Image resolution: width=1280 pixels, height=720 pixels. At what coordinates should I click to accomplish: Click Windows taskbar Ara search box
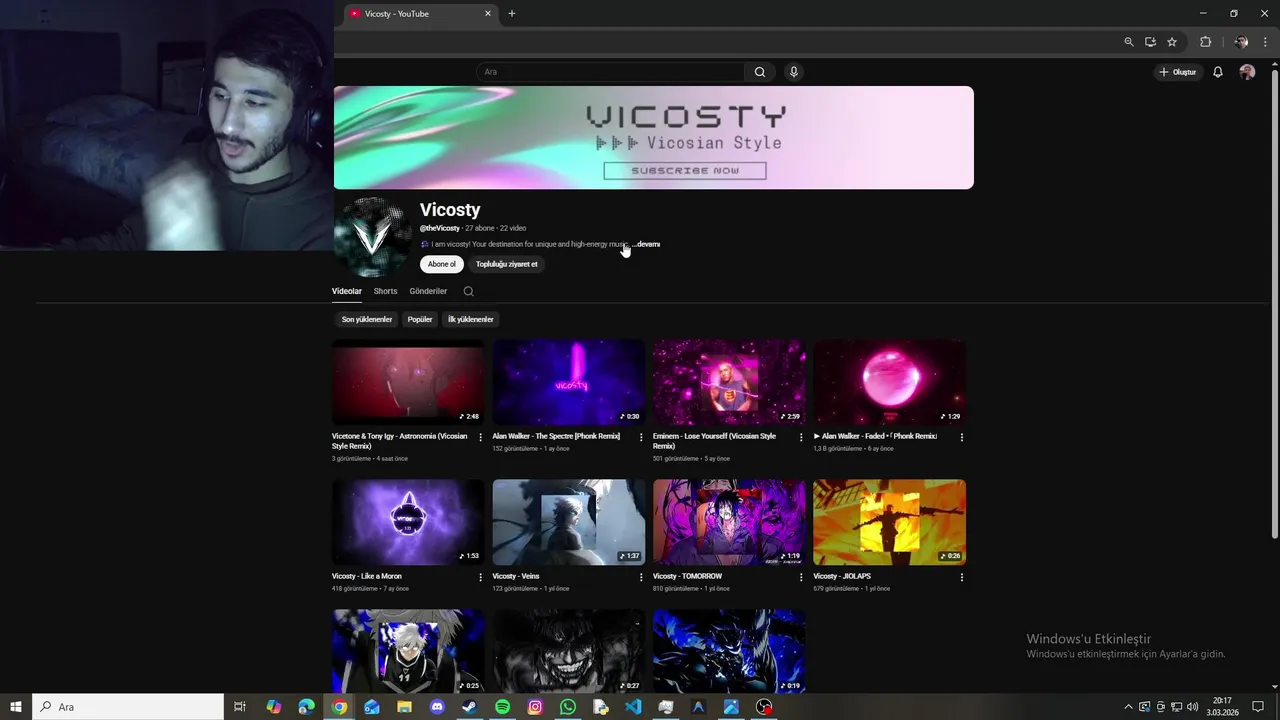[x=128, y=707]
